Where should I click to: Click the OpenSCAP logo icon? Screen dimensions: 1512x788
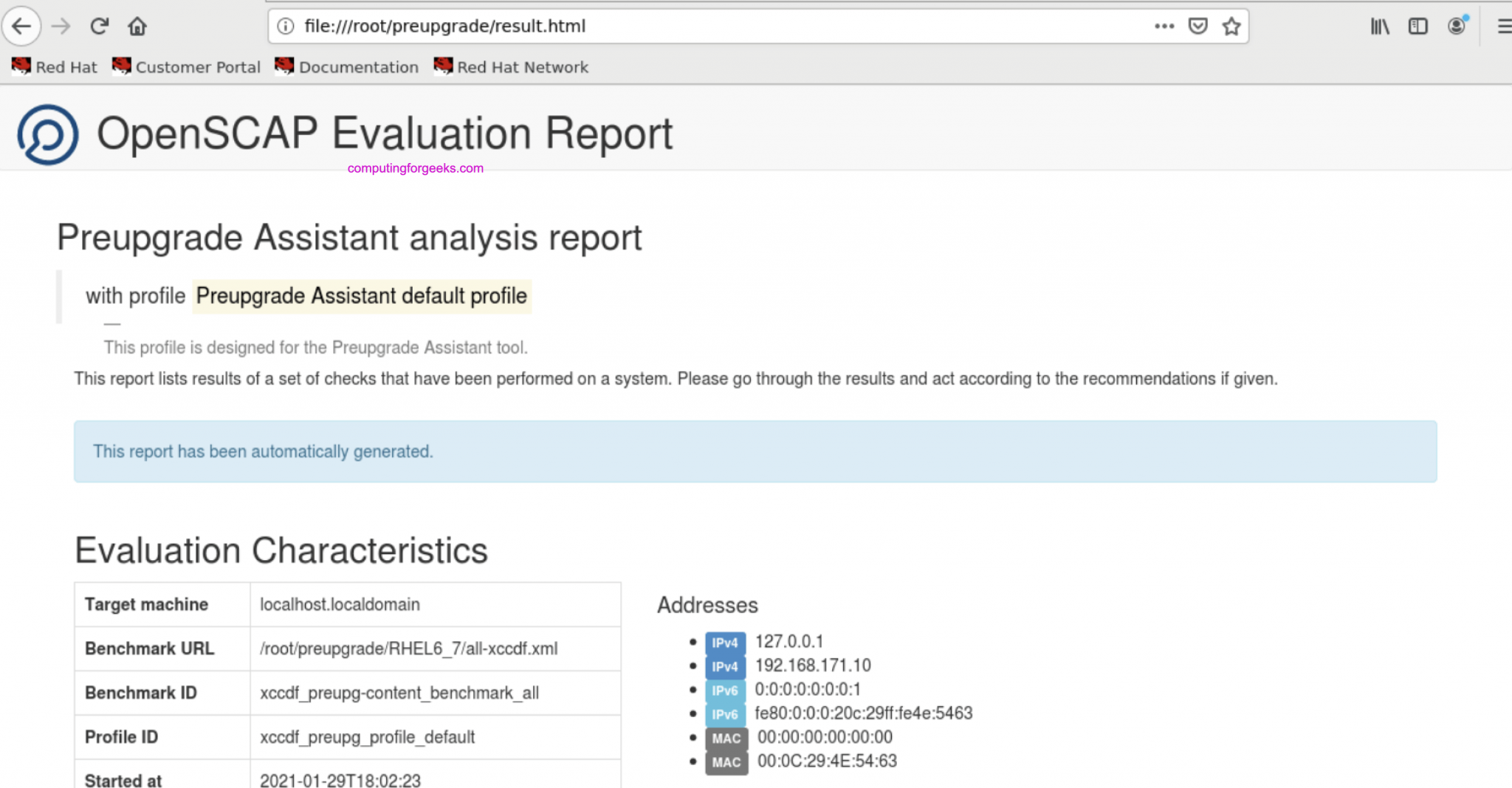[48, 134]
